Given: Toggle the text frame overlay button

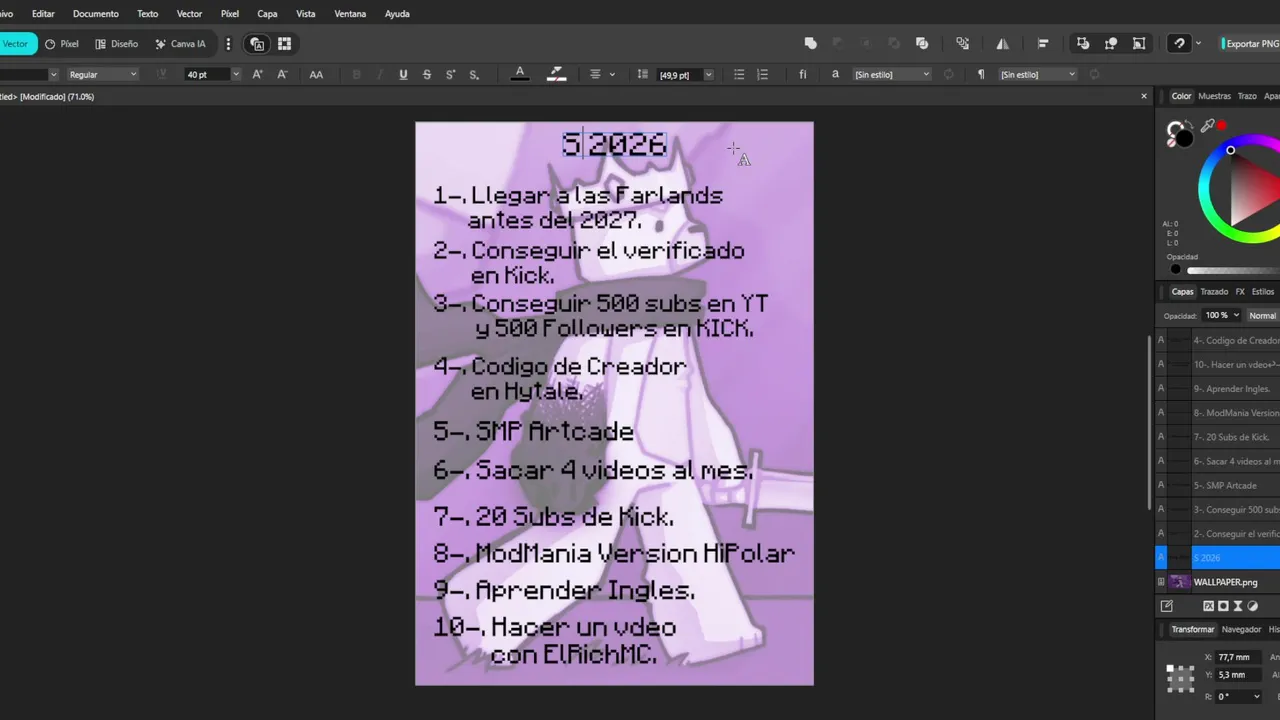Looking at the screenshot, I should pos(257,44).
